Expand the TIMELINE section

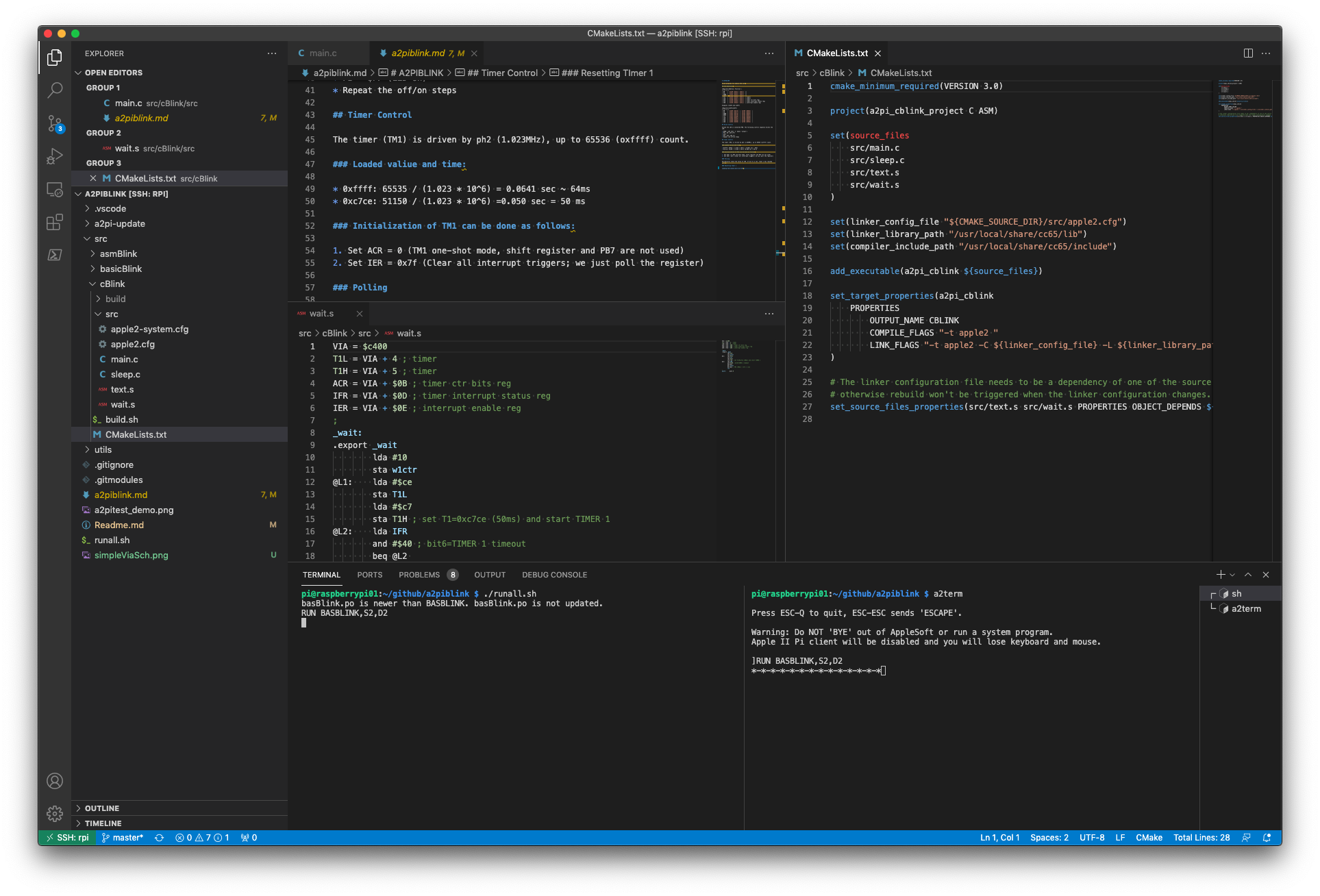[103, 823]
